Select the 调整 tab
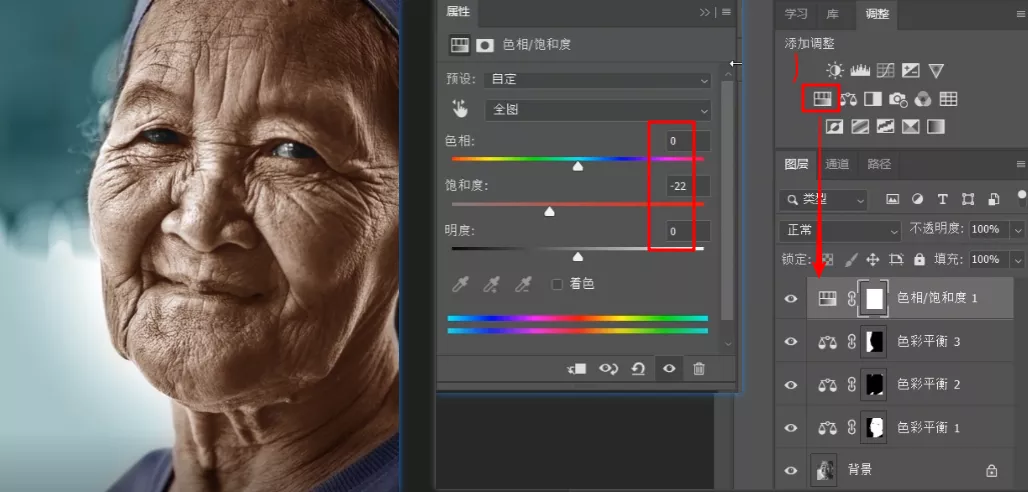1028x492 pixels. coord(877,14)
